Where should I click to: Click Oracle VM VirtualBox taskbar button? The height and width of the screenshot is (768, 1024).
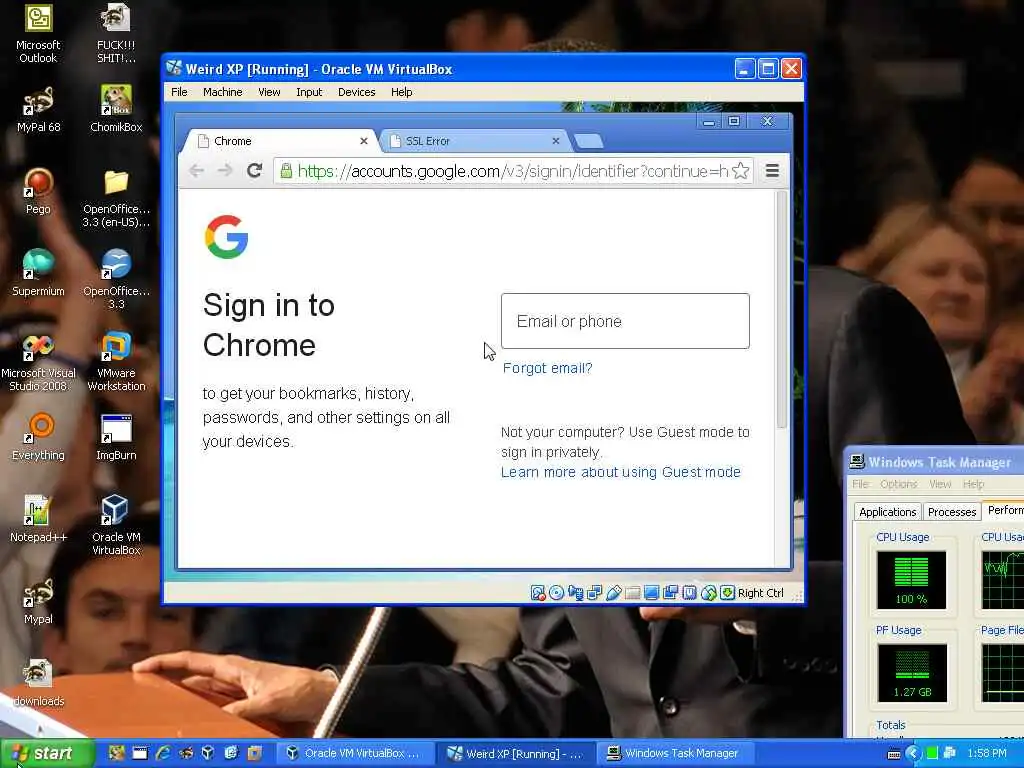tap(353, 754)
